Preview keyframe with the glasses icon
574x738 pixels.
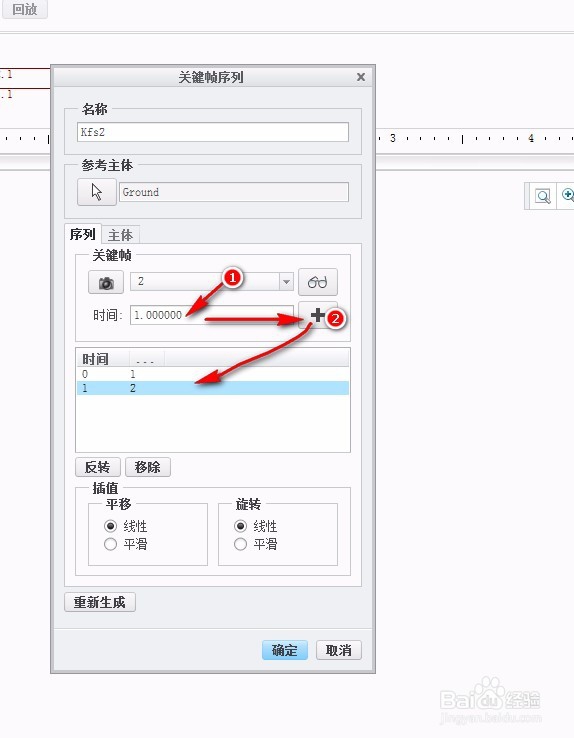coord(318,282)
